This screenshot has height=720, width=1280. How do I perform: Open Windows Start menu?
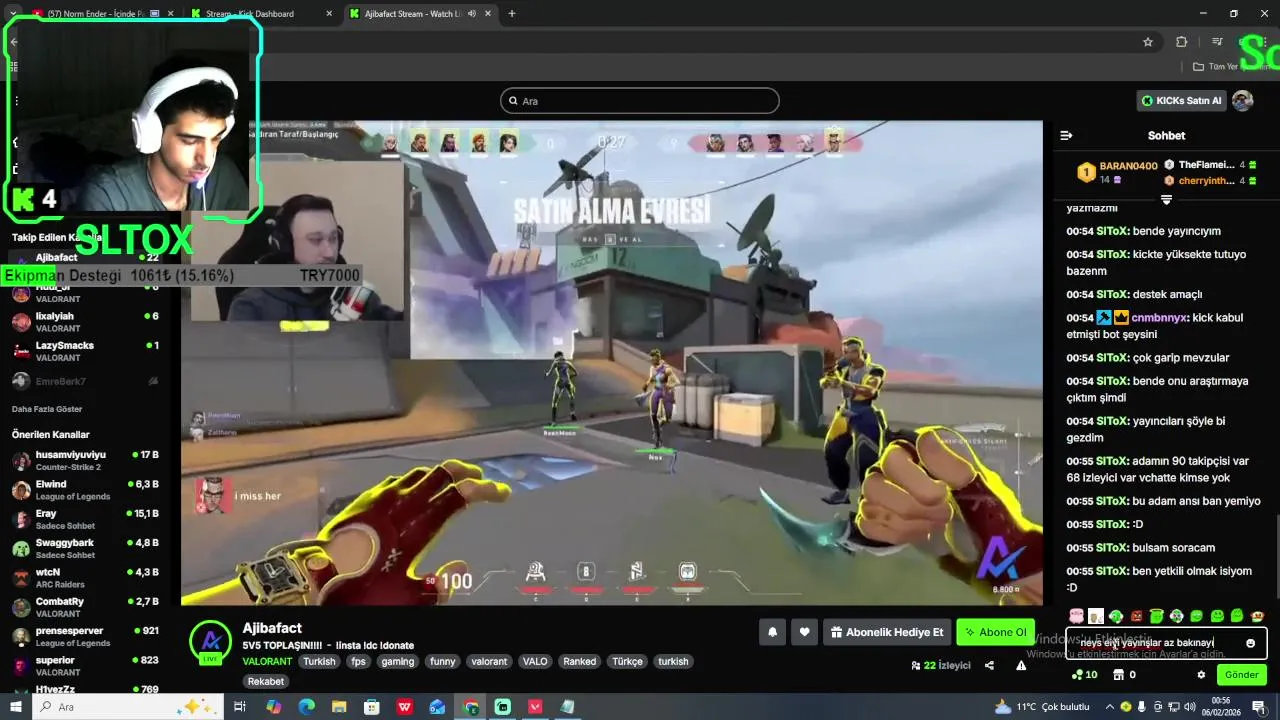click(x=16, y=707)
